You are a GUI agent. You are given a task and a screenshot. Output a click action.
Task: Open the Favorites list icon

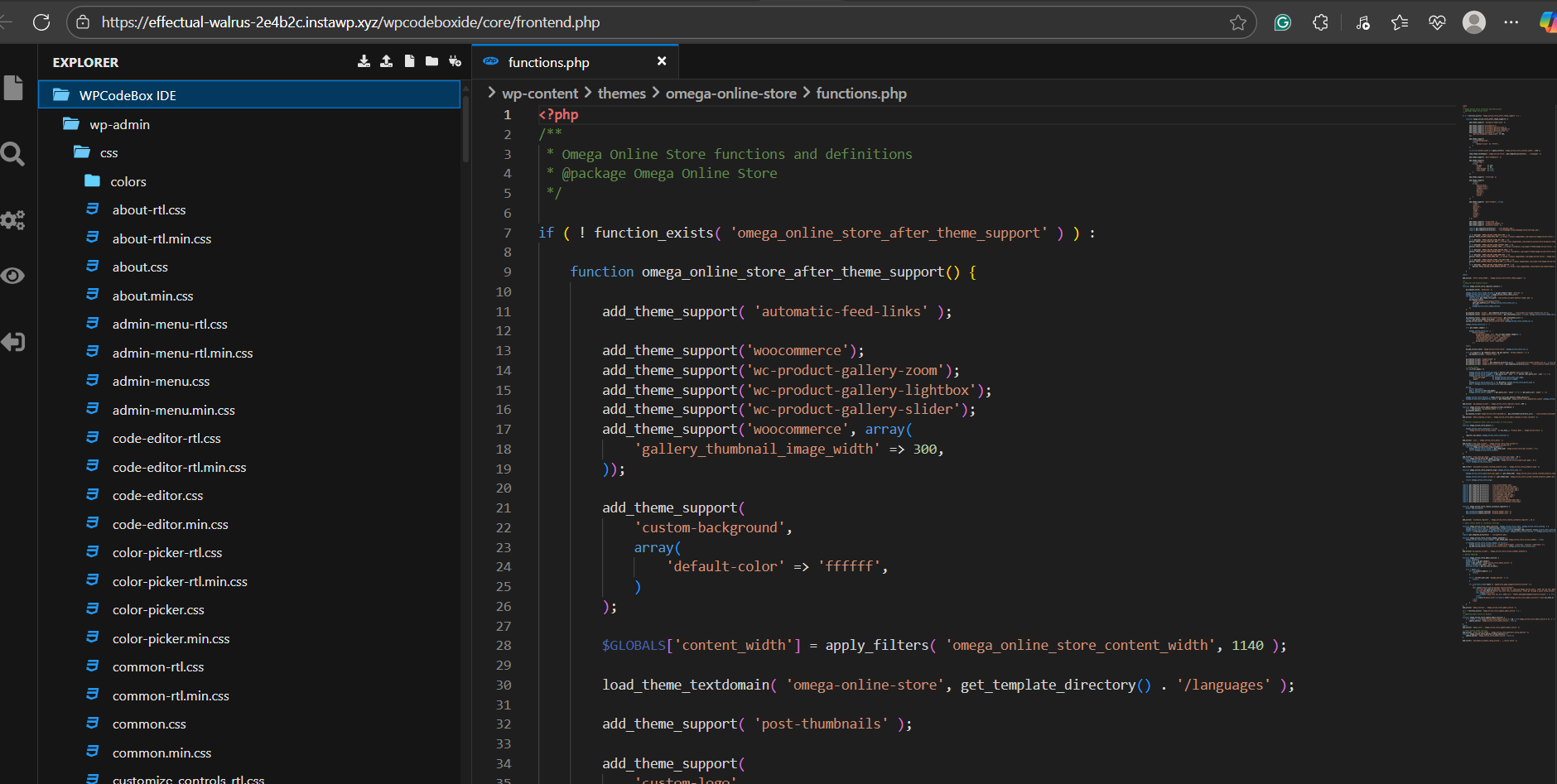click(1400, 22)
